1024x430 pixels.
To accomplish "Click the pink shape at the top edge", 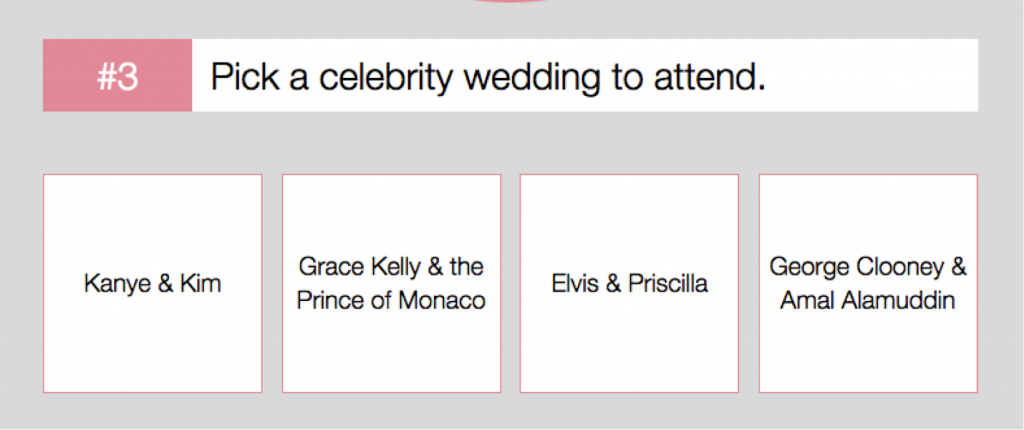I will pyautogui.click(x=511, y=2).
